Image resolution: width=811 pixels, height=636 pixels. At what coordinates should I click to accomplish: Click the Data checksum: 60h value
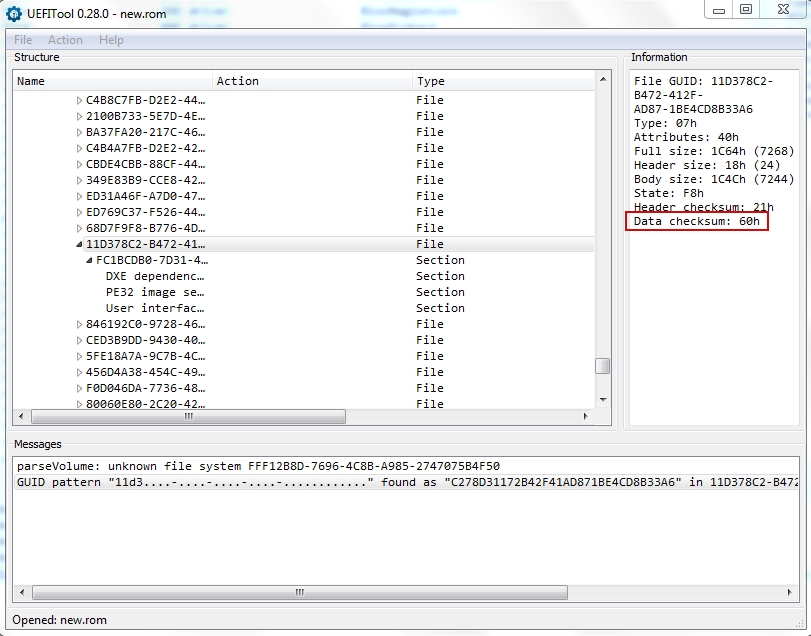697,221
